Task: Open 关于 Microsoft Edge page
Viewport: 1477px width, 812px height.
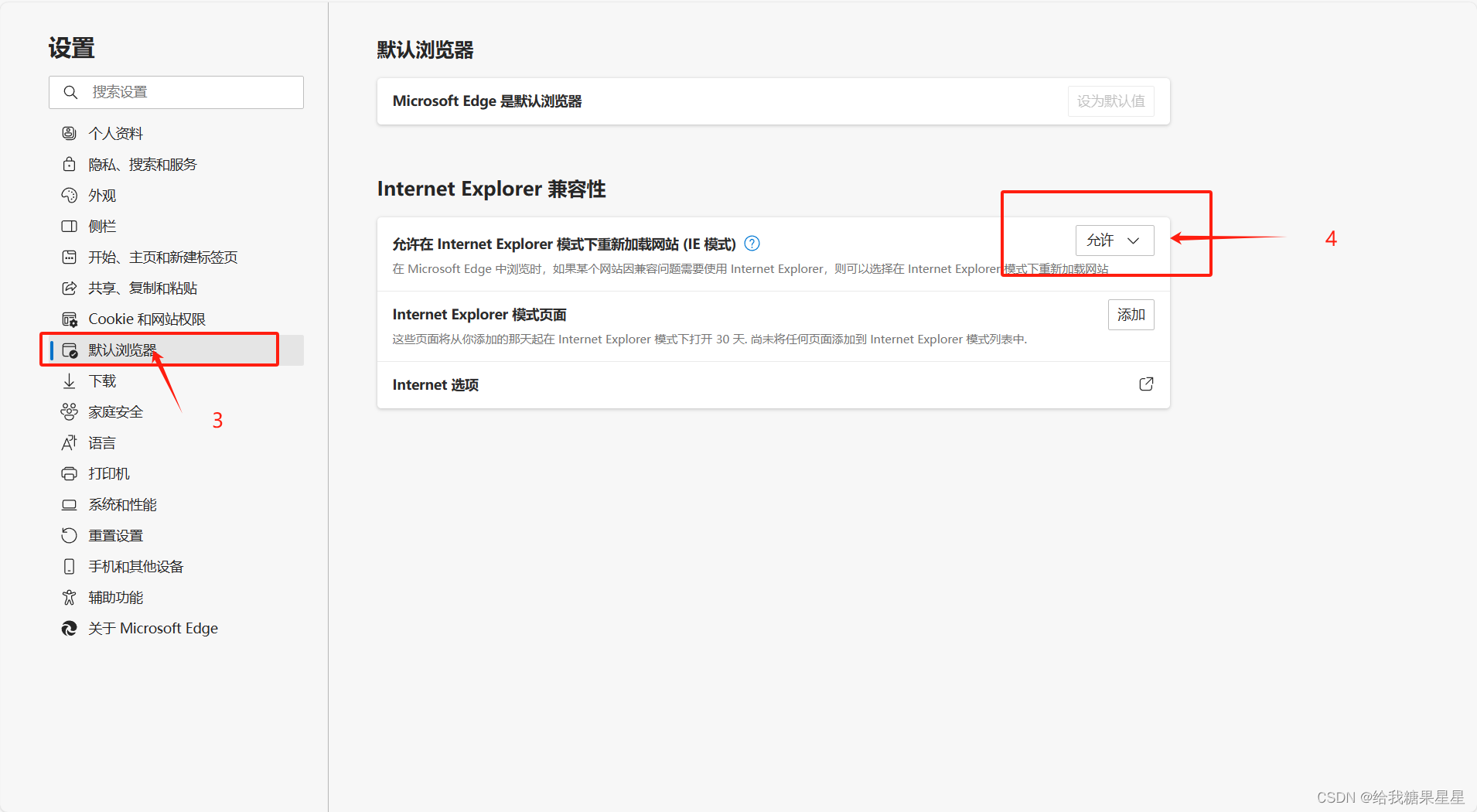Action: coord(176,628)
